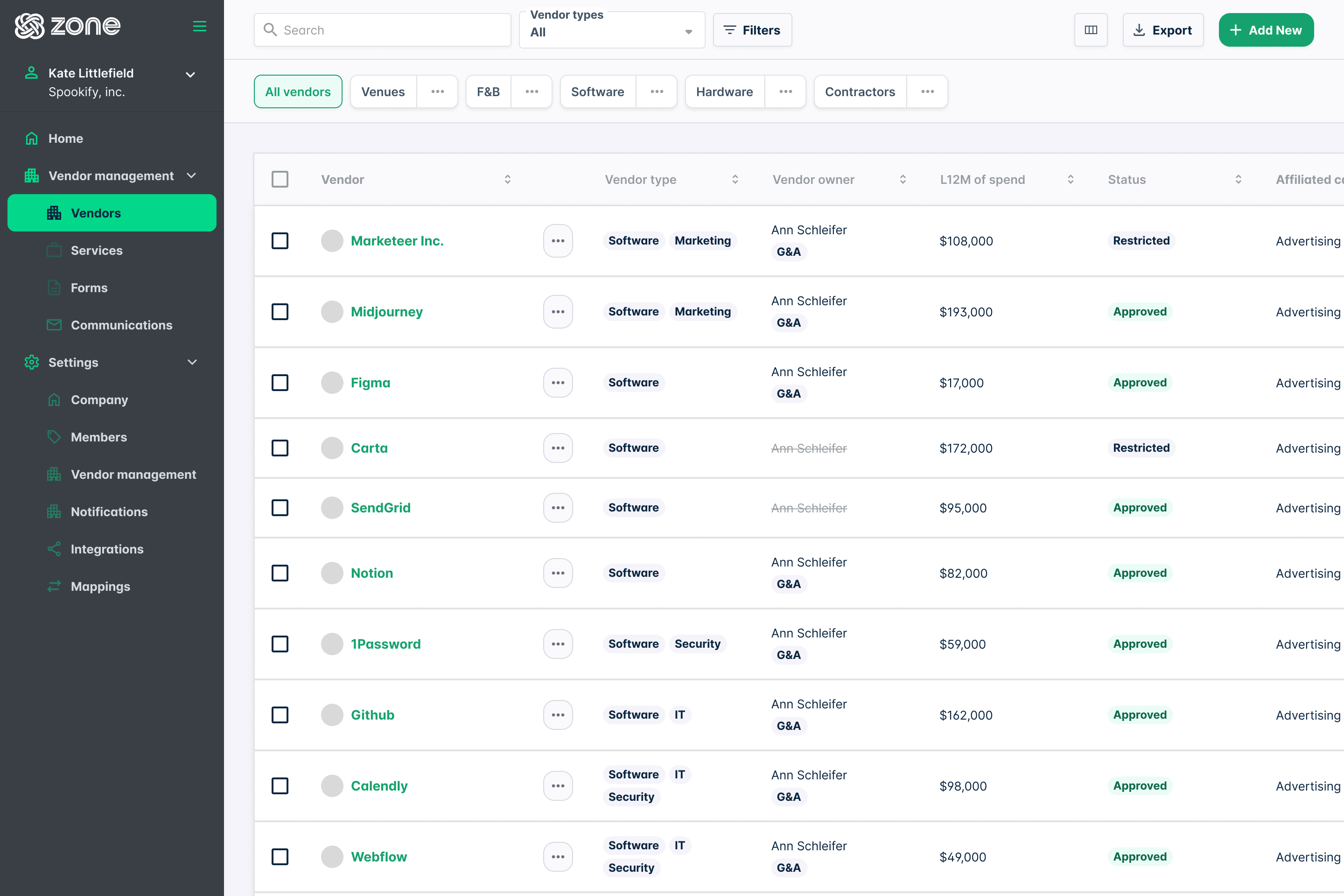
Task: Open more options for Hardware tab
Action: (x=785, y=91)
